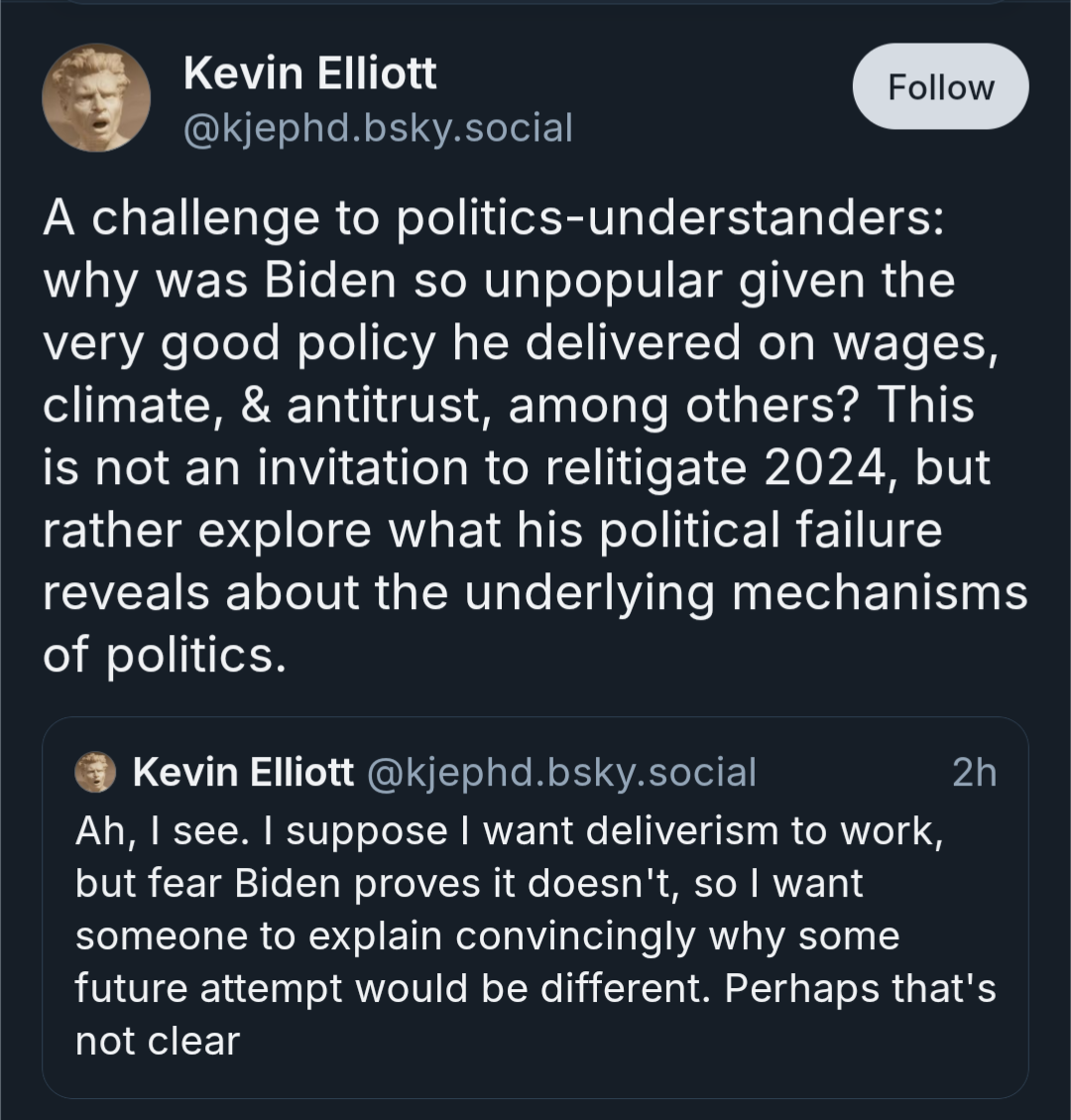Click the small avatar in the quoted post
The image size is (1071, 1120).
click(x=96, y=772)
